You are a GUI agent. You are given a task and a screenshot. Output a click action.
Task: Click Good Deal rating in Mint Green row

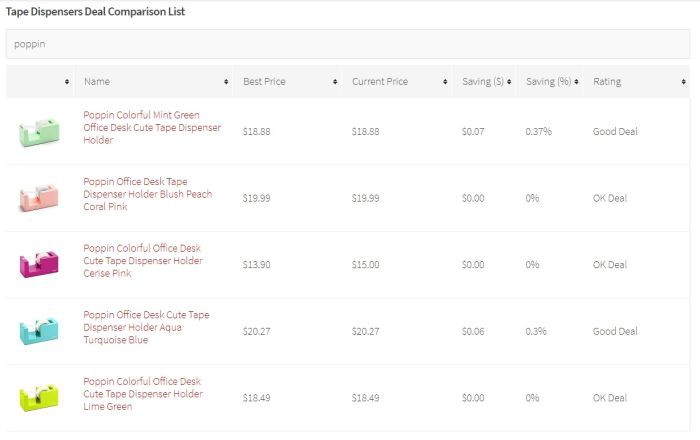615,132
